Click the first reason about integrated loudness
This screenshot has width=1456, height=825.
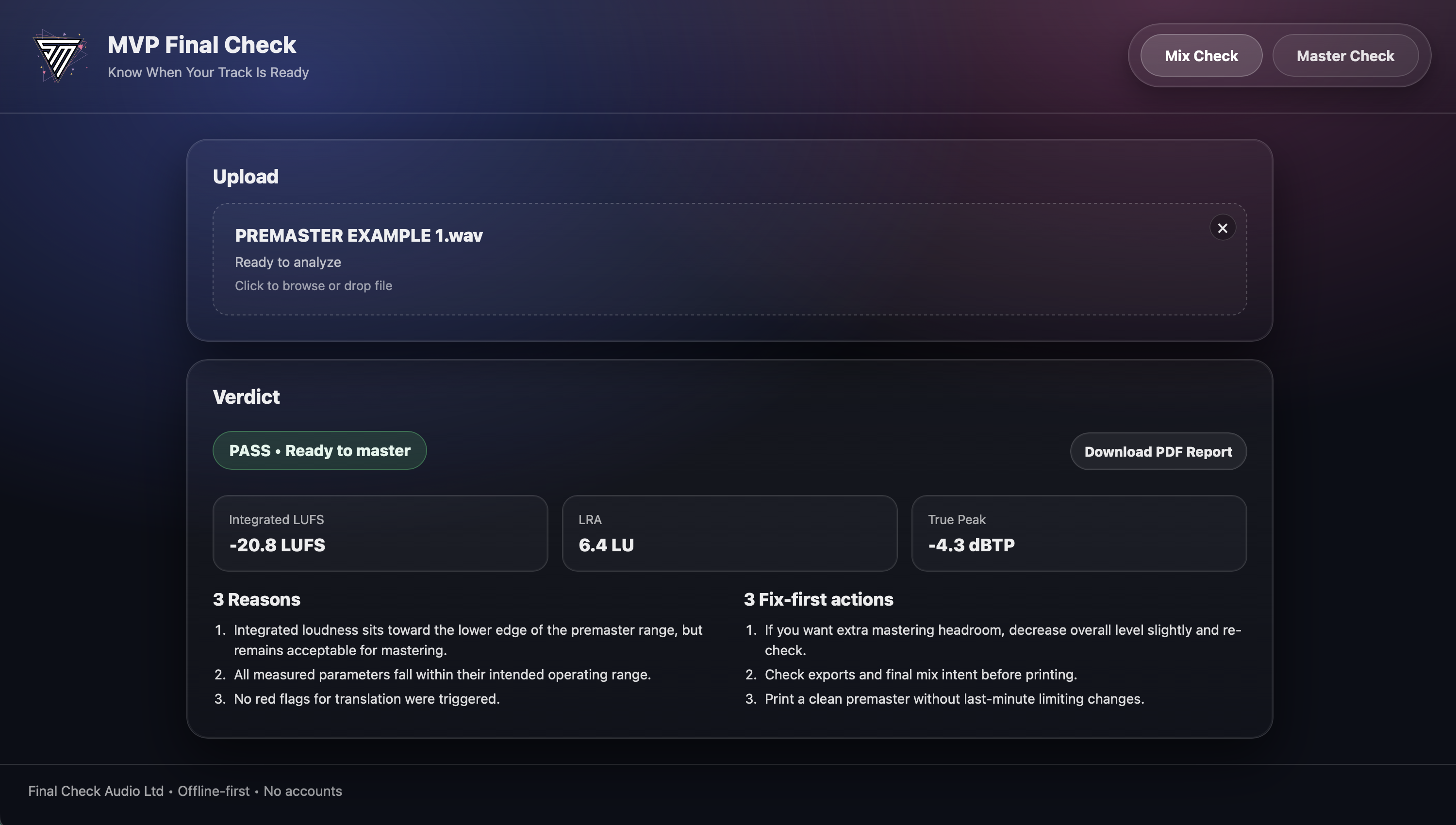(x=467, y=640)
